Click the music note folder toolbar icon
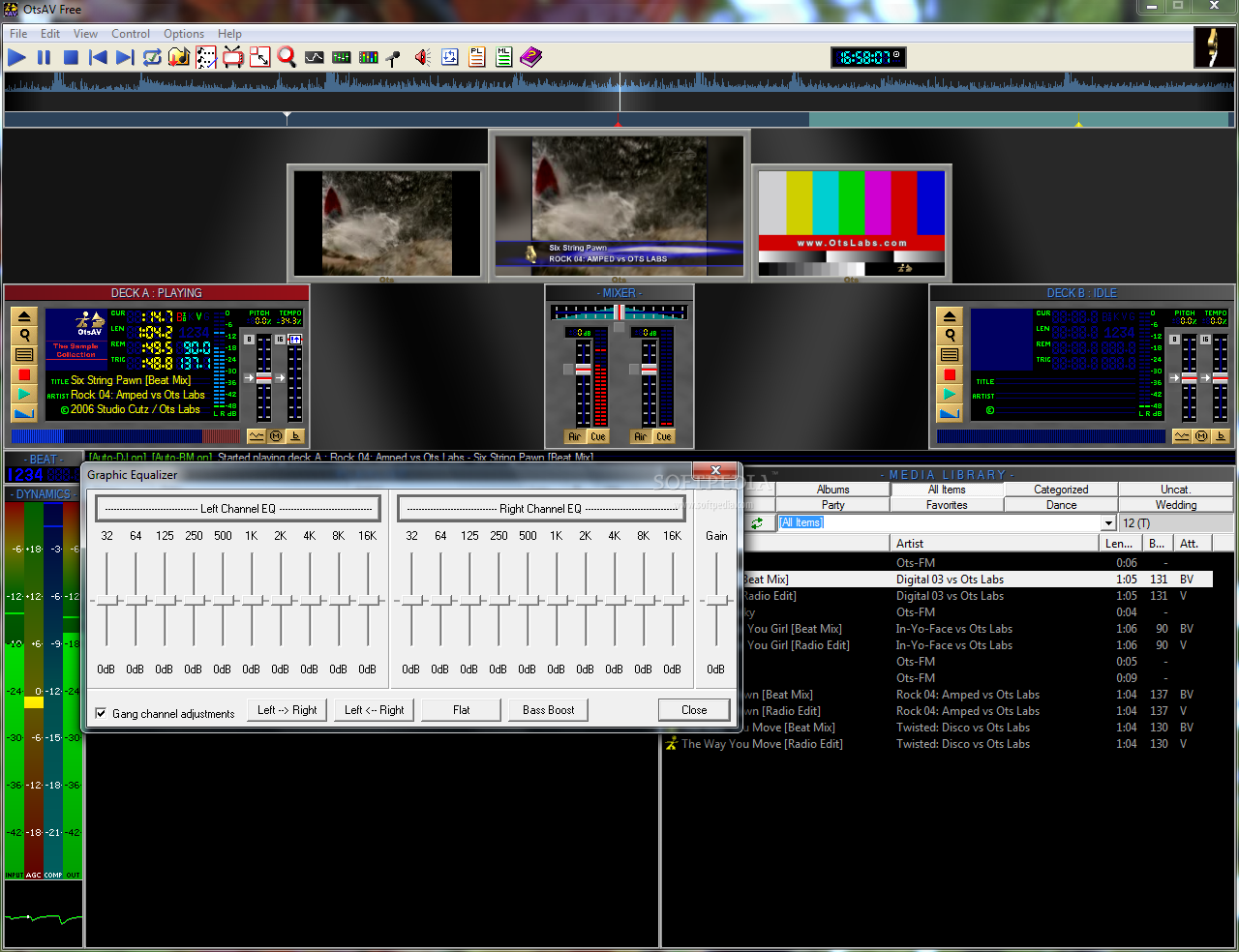 (x=179, y=58)
